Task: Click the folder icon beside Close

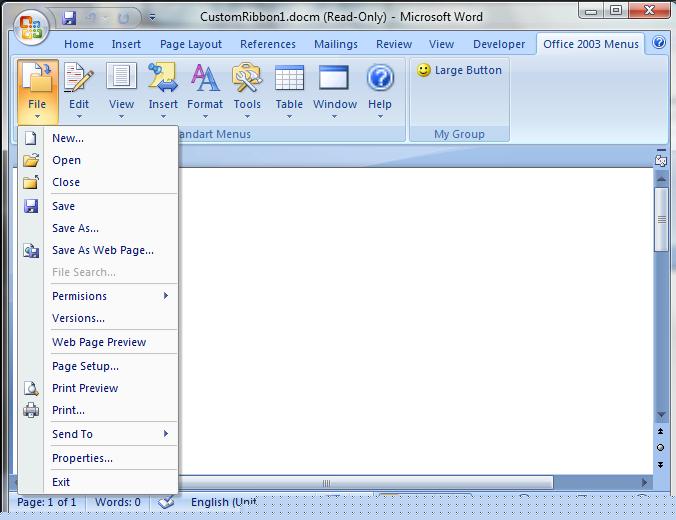Action: [x=31, y=182]
